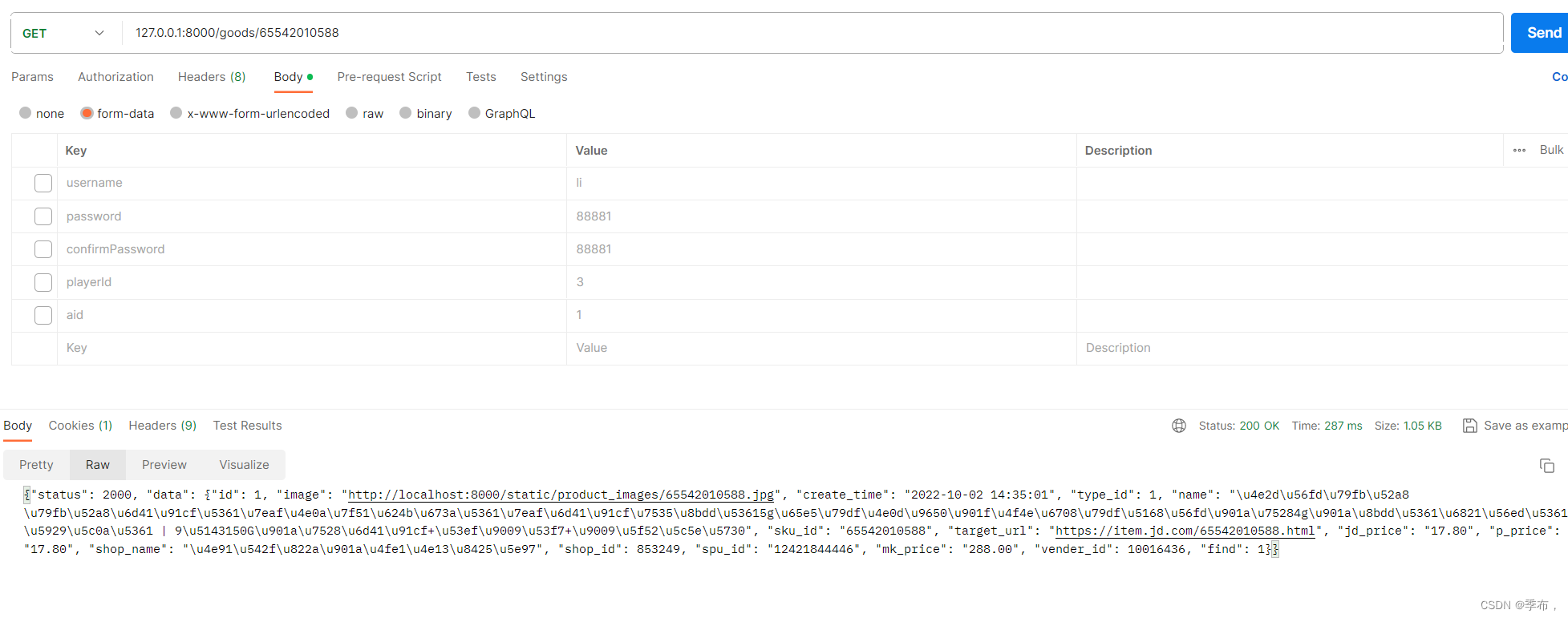
Task: Click the confirmPassword key cell
Action: click(311, 249)
